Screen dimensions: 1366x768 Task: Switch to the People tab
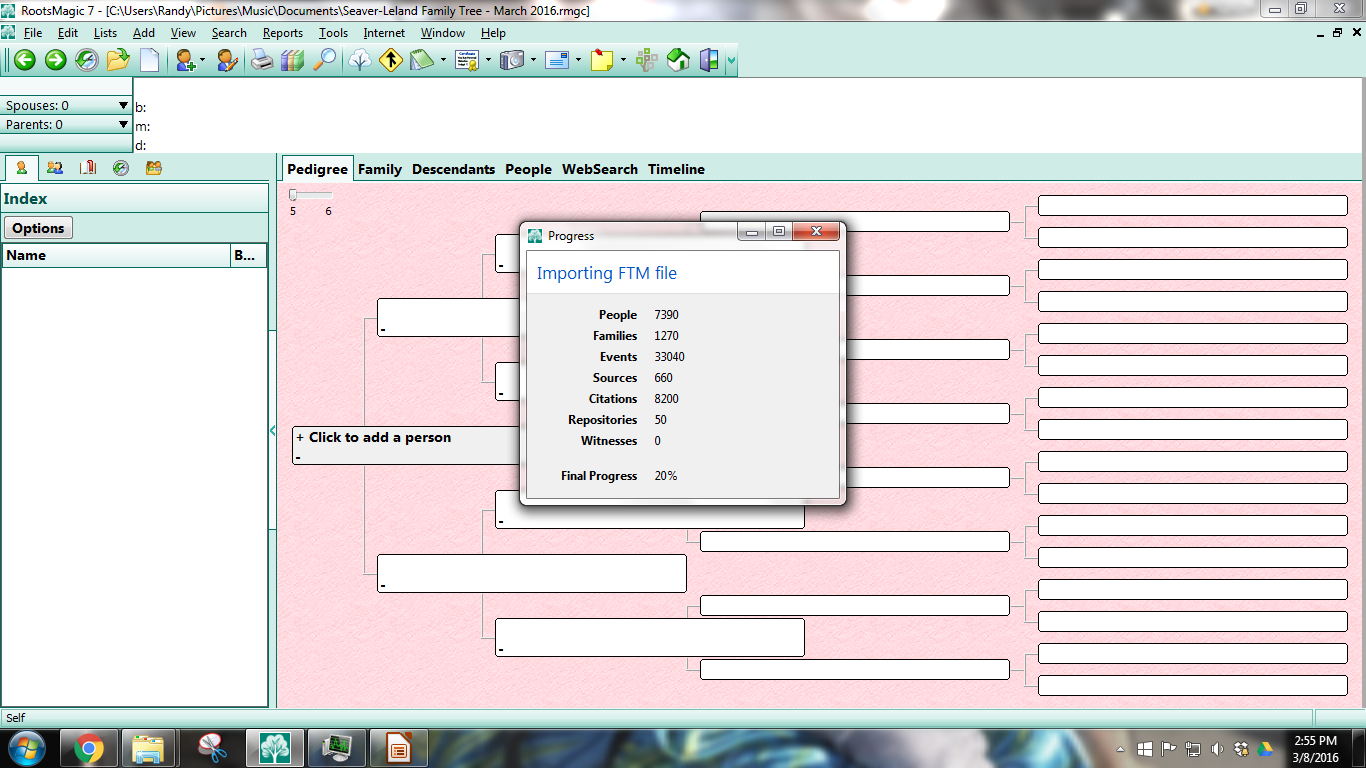click(x=528, y=169)
